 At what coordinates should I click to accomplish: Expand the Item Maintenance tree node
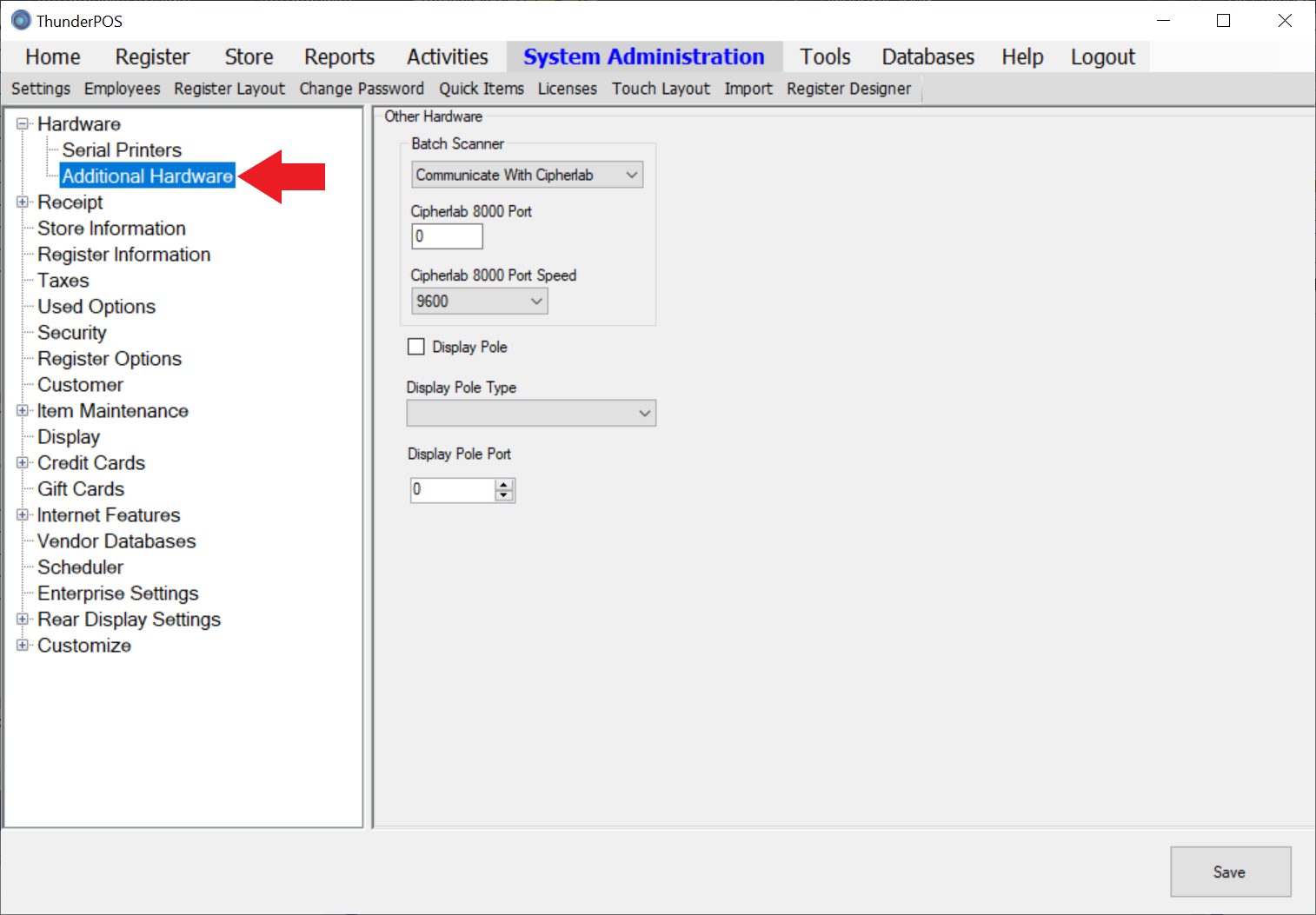23,411
